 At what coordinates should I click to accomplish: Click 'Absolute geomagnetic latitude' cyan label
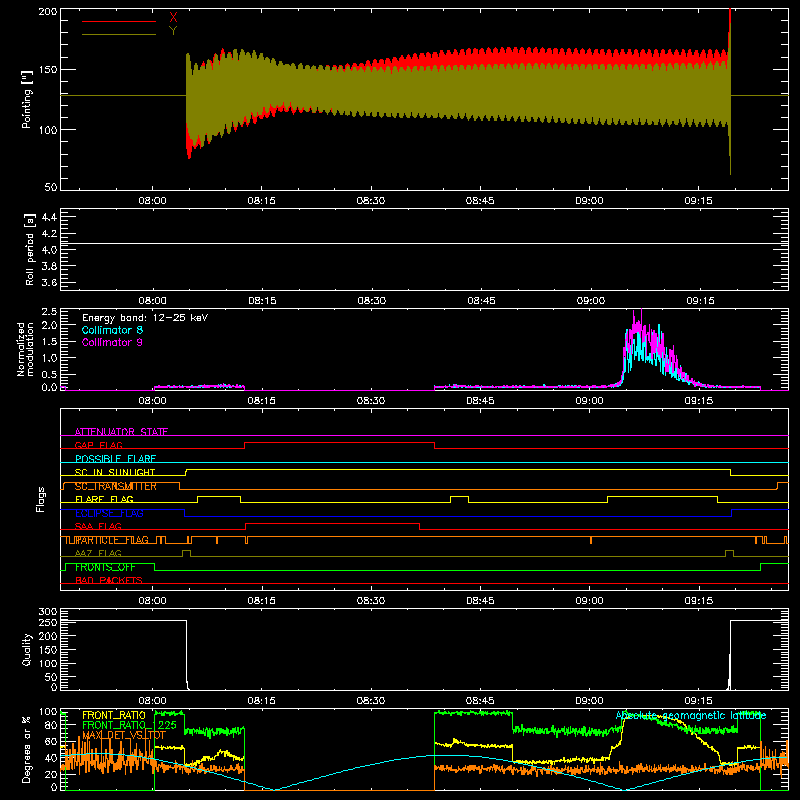pos(691,715)
